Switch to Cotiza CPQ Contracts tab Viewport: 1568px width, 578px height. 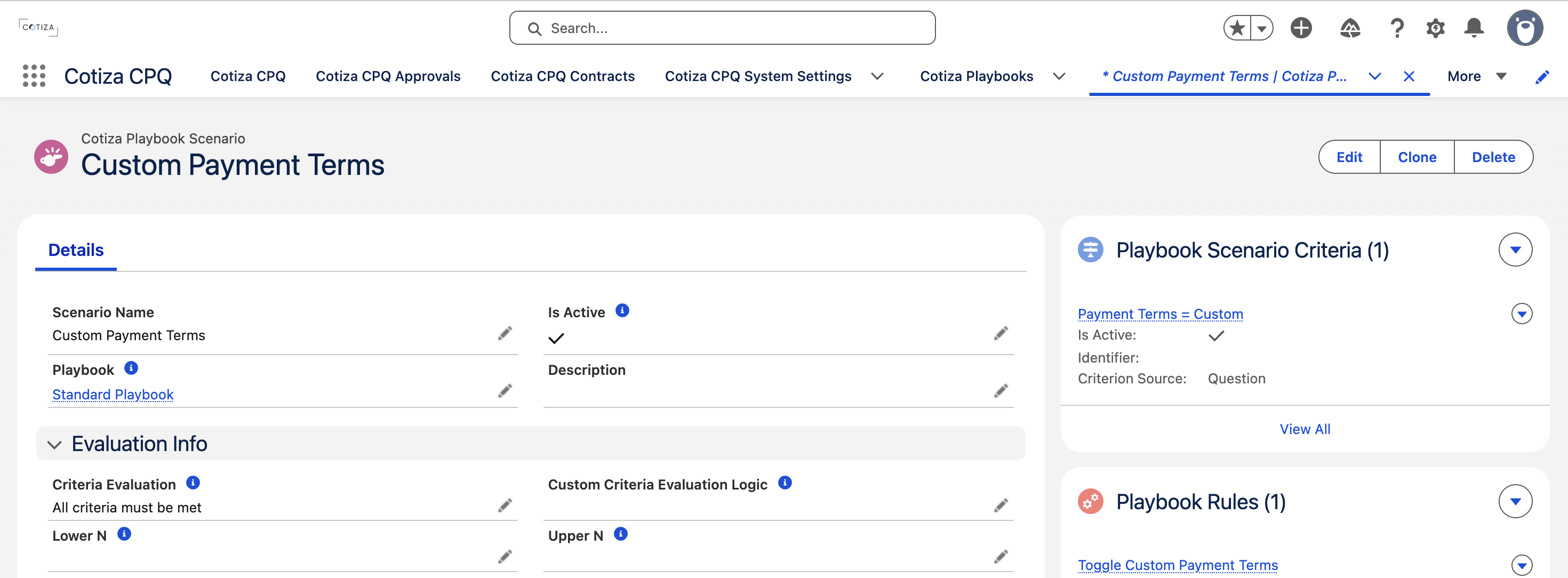[563, 77]
